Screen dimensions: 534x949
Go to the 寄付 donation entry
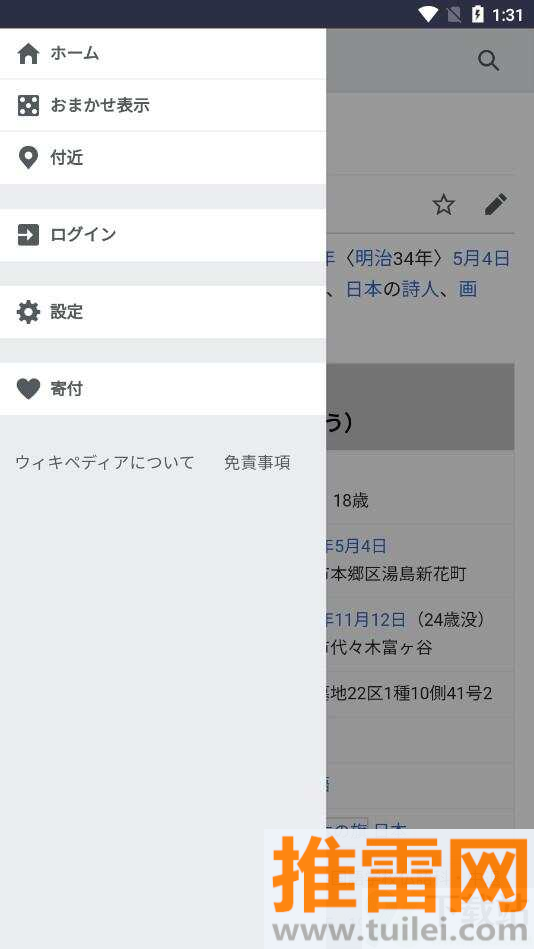point(163,389)
